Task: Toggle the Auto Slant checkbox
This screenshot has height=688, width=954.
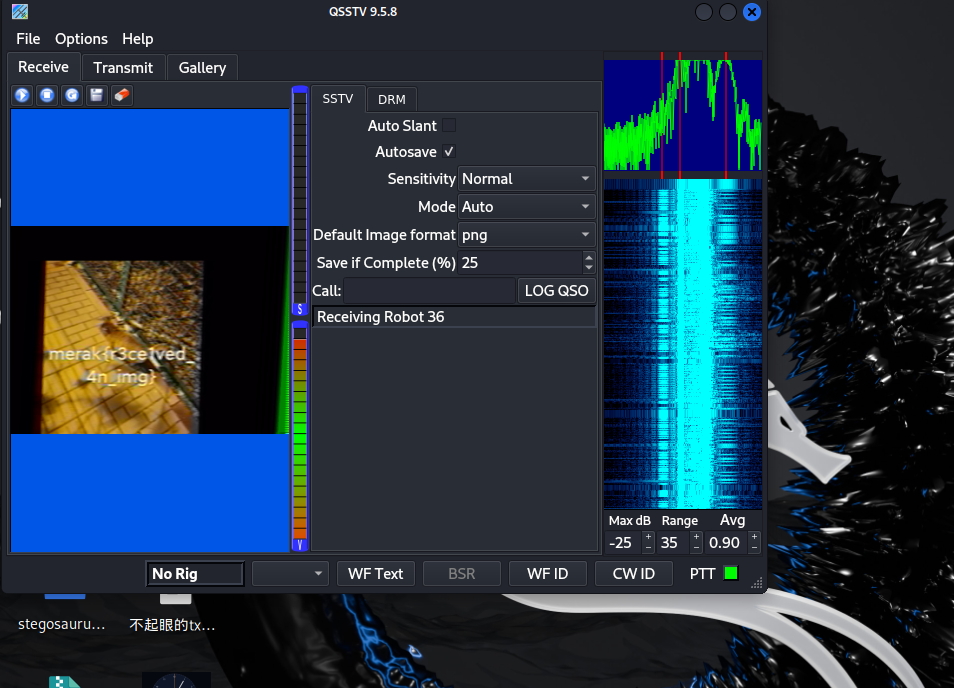Action: pyautogui.click(x=449, y=125)
